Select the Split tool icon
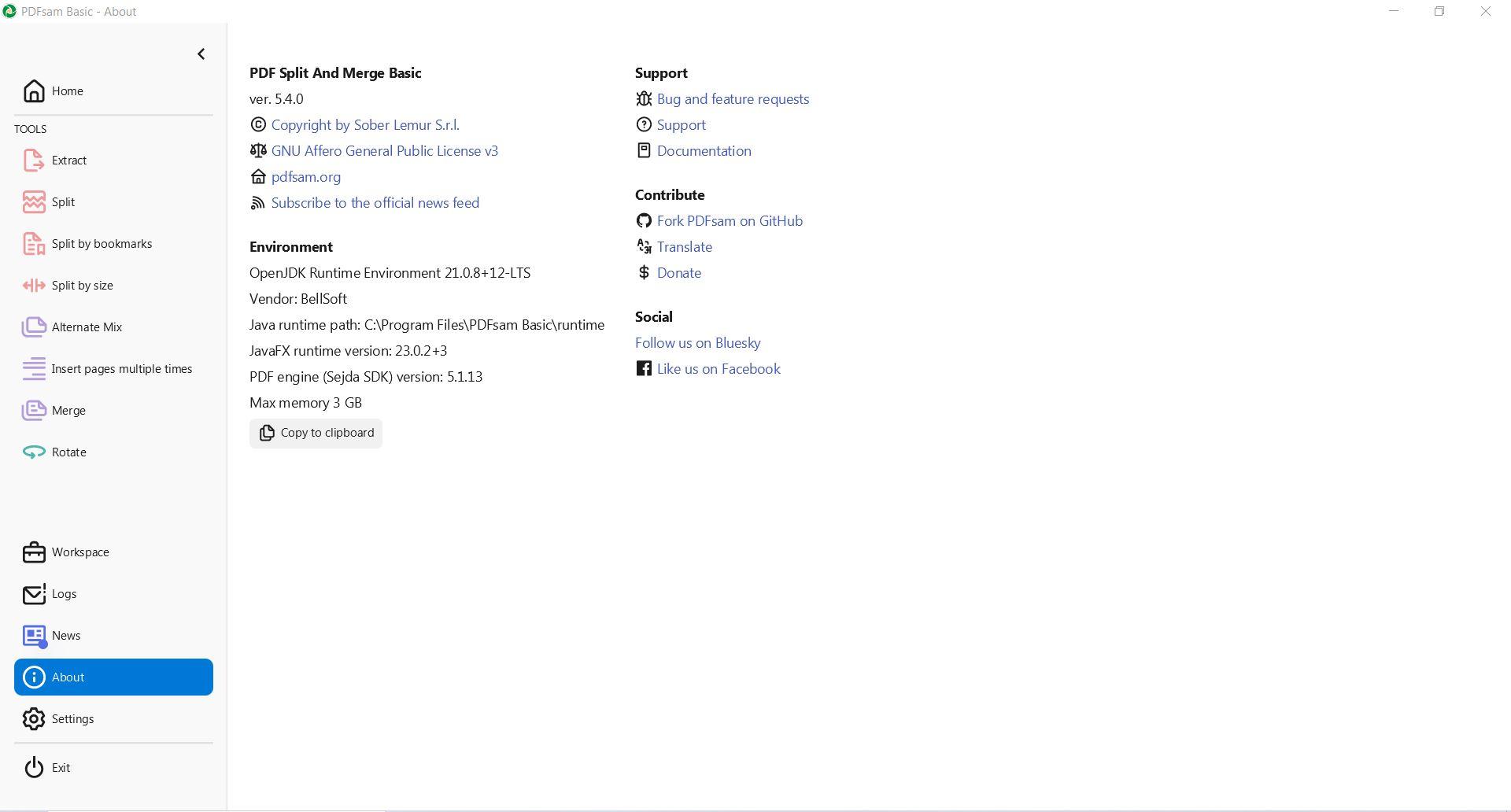Viewport: 1511px width, 812px height. pos(34,202)
